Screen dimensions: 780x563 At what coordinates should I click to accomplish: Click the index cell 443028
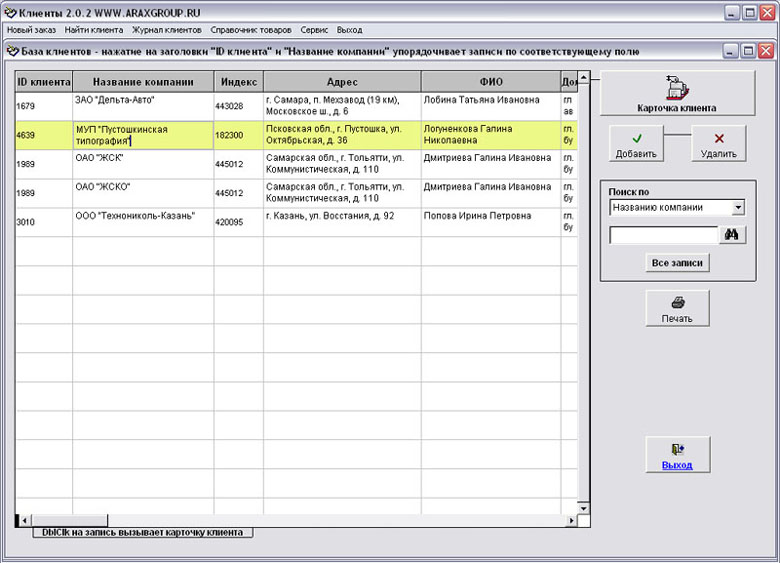pyautogui.click(x=239, y=106)
